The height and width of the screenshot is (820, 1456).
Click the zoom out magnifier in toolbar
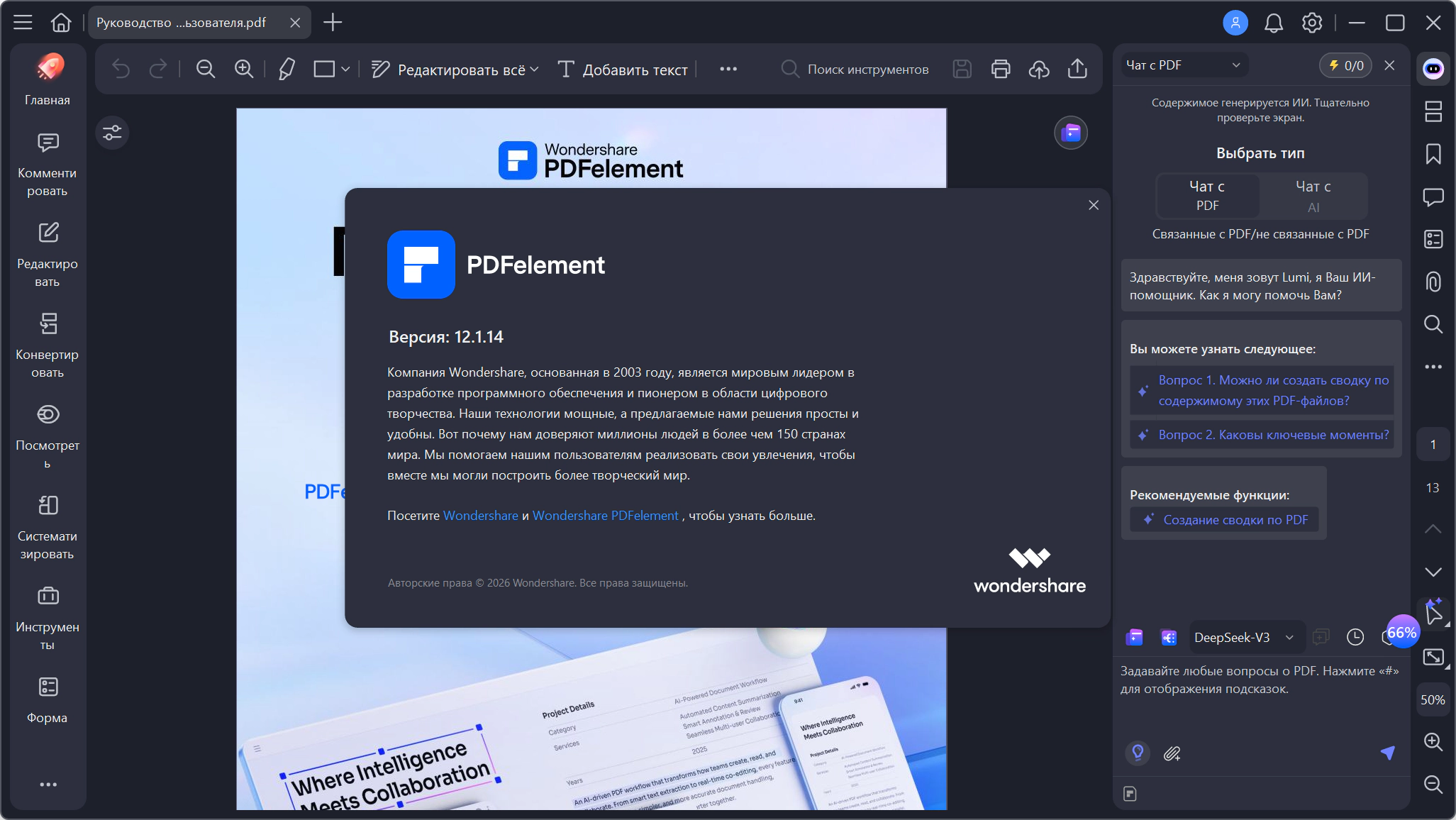click(206, 69)
